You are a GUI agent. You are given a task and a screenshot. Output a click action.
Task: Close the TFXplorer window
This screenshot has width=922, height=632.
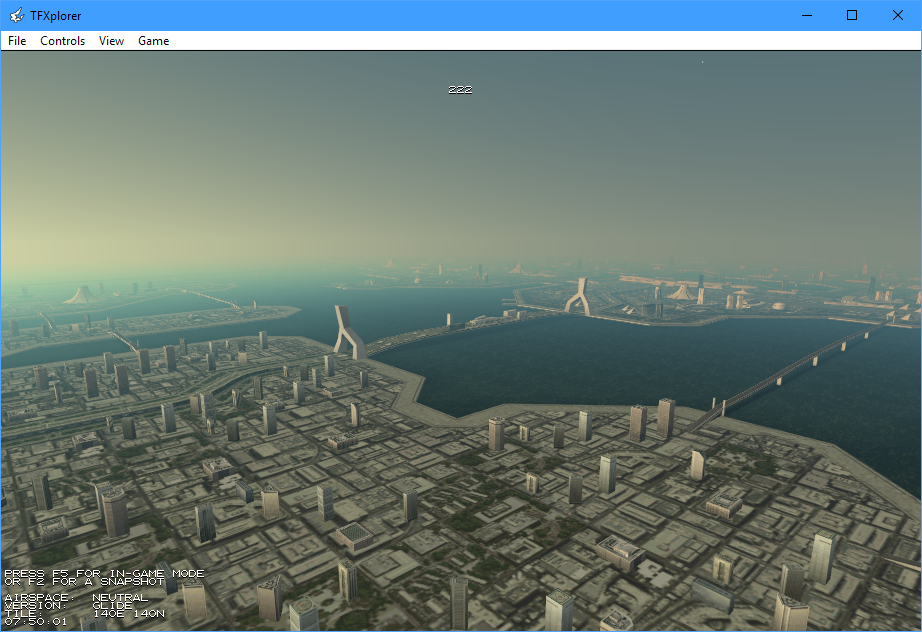point(898,15)
